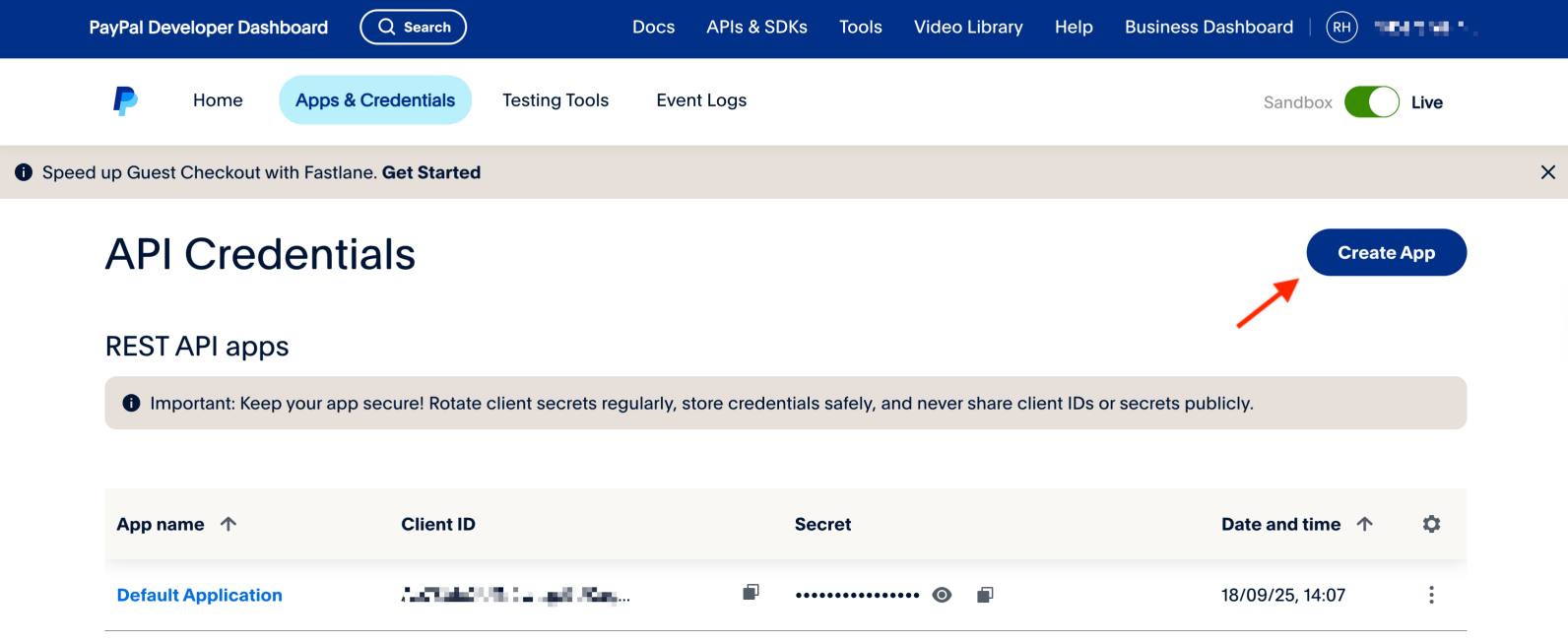Viewport: 1568px width, 643px height.
Task: Click the PayPal logo icon
Action: tap(125, 100)
